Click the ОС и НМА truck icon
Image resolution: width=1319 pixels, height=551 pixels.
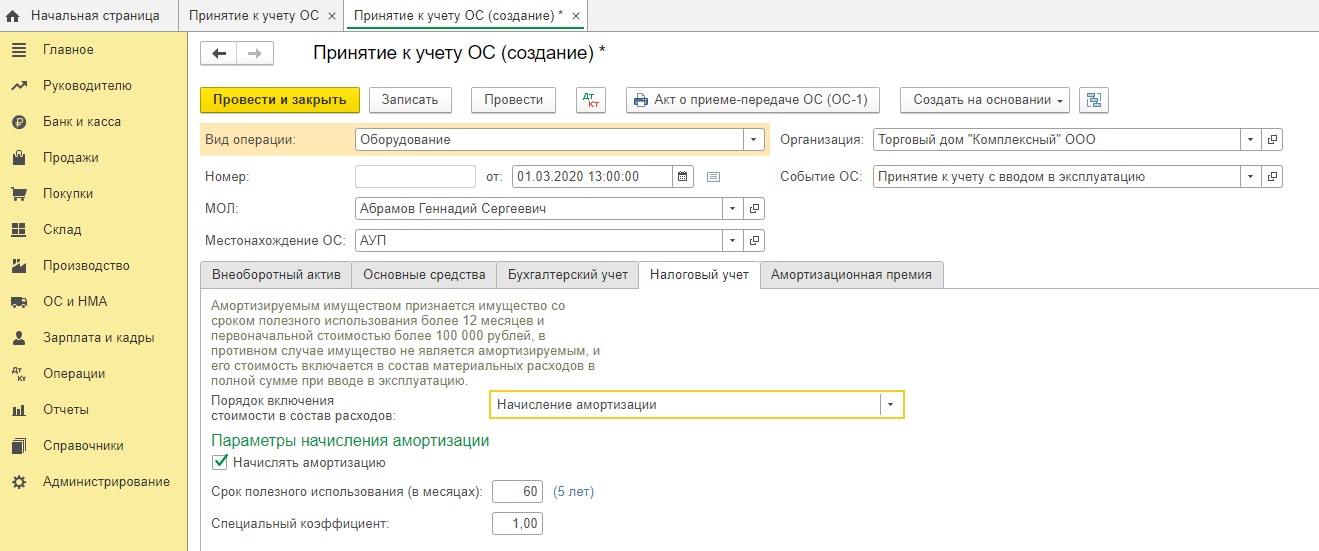click(18, 302)
